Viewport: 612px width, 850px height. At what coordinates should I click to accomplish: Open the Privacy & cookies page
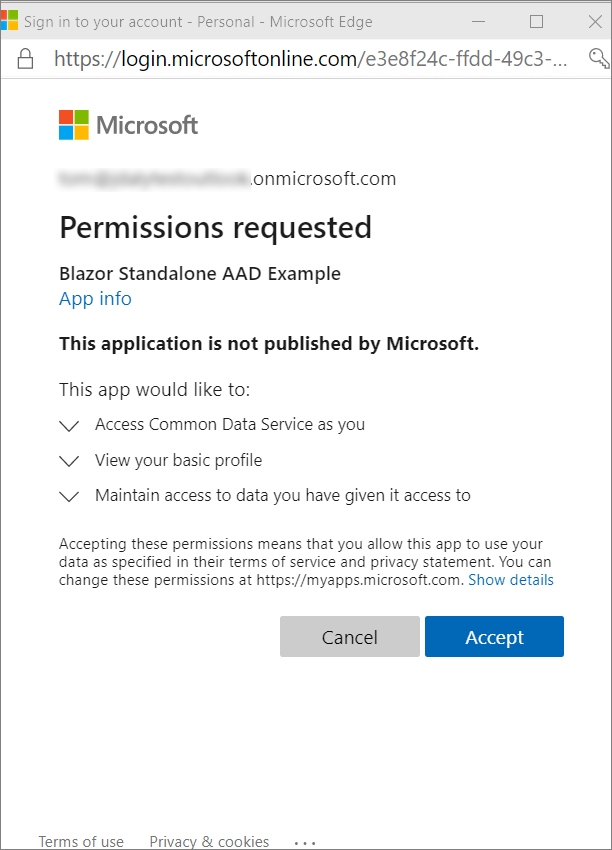(209, 841)
